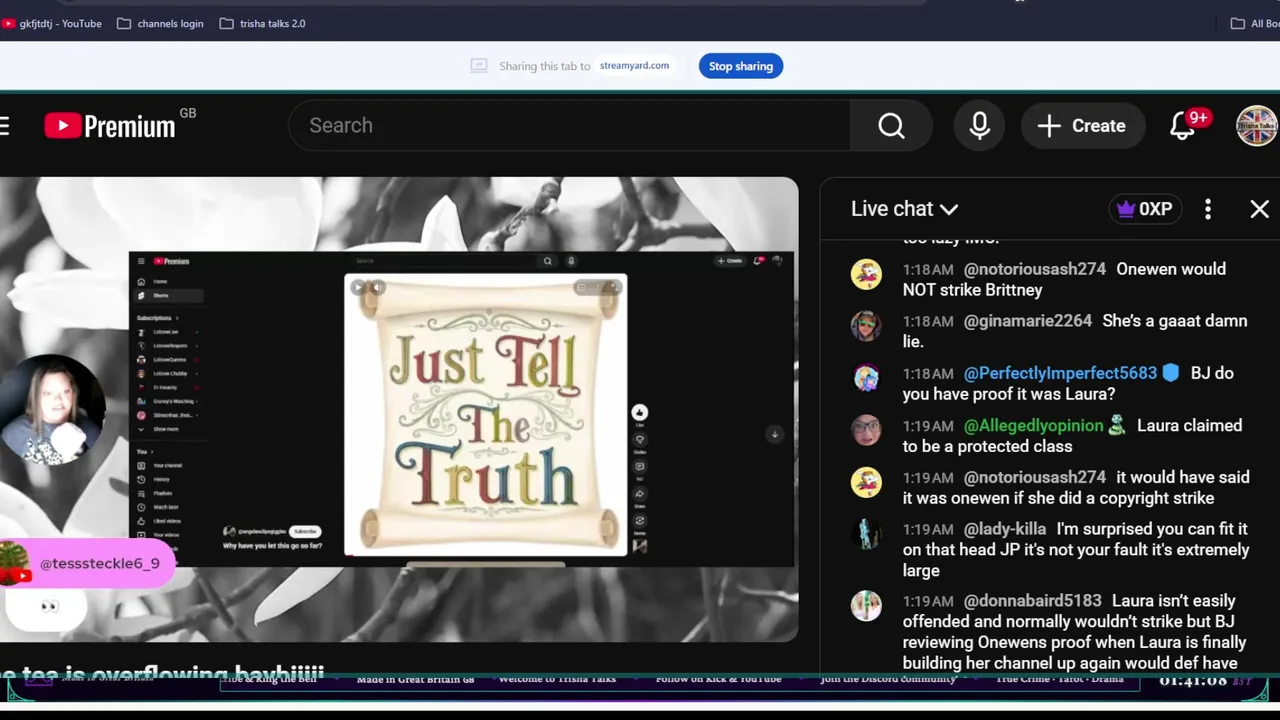Screen dimensions: 1280x720
Task: Start voice search with microphone
Action: 979,125
